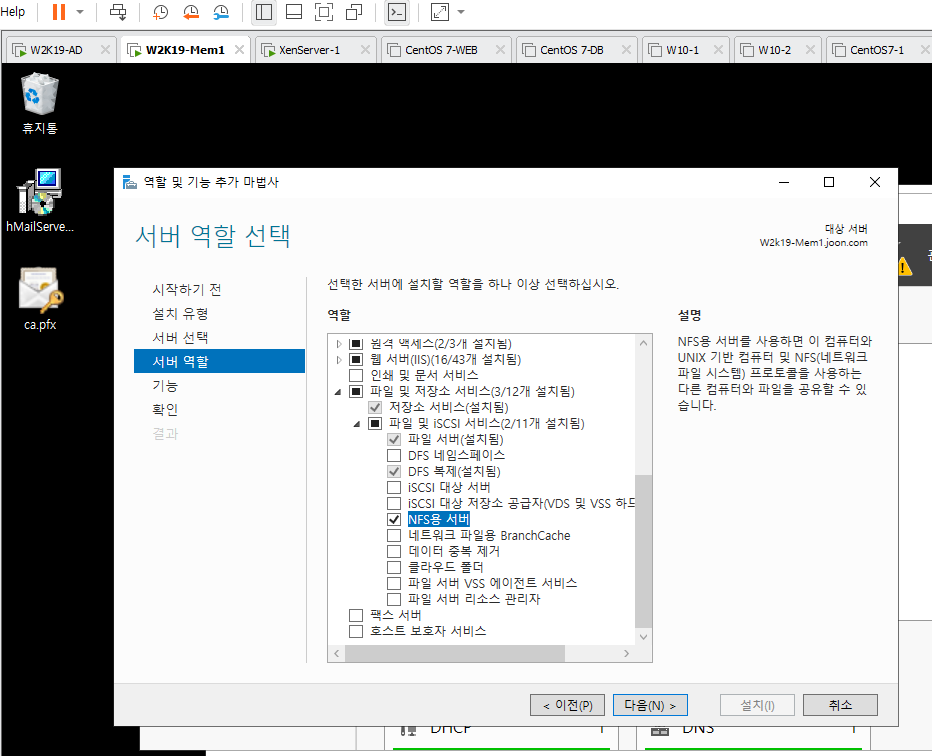
Task: Click the roles list scroll-down arrow
Action: (643, 637)
